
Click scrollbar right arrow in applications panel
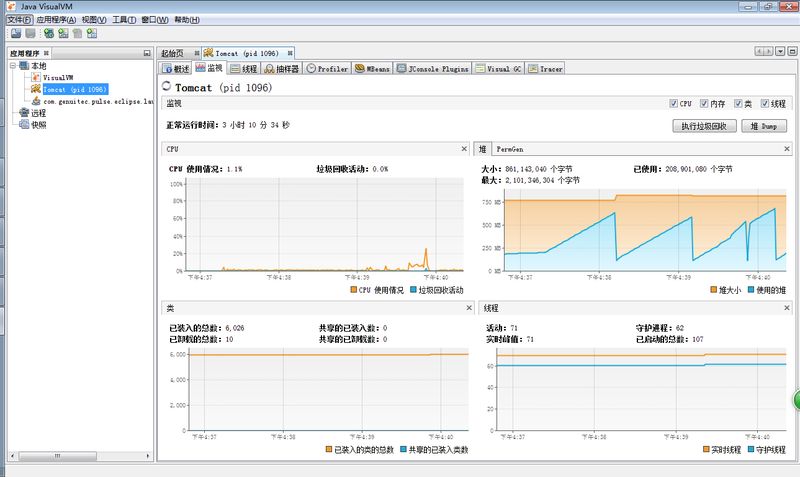[x=148, y=456]
